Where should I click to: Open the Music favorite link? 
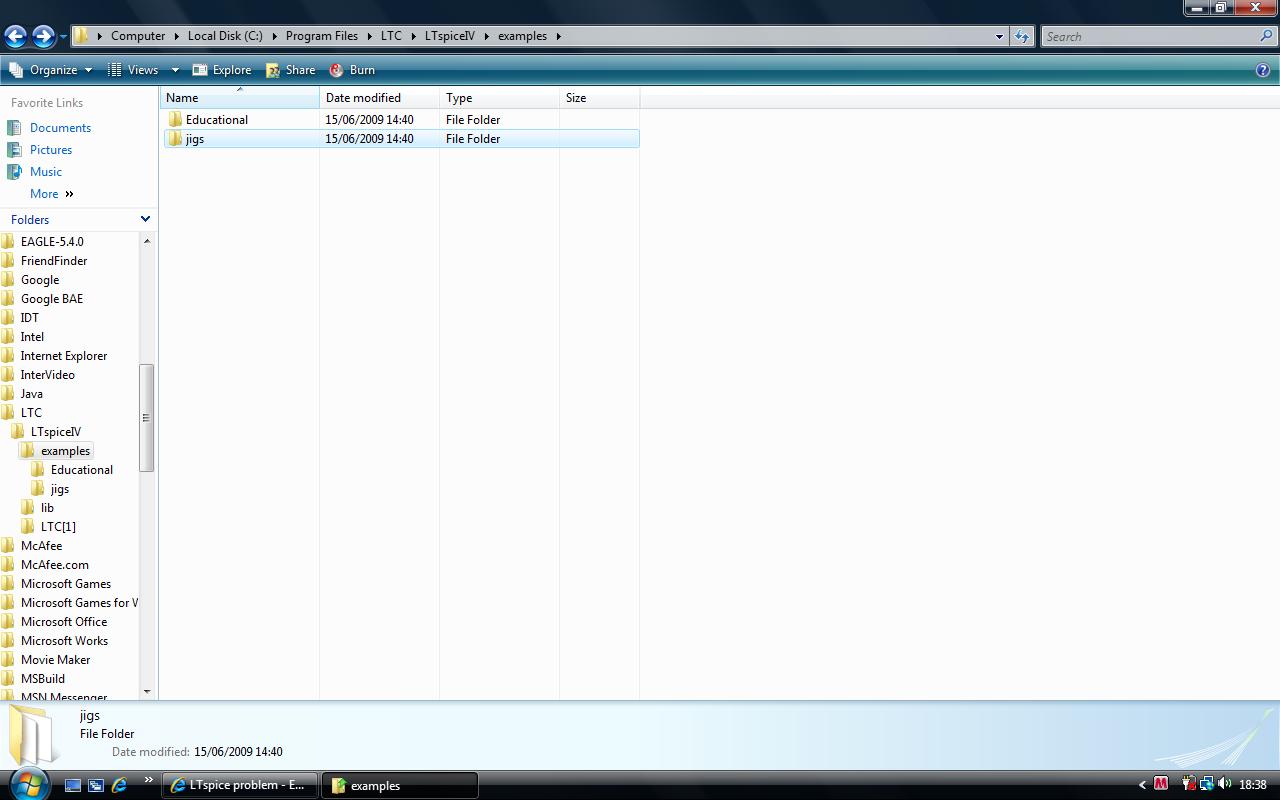click(46, 172)
